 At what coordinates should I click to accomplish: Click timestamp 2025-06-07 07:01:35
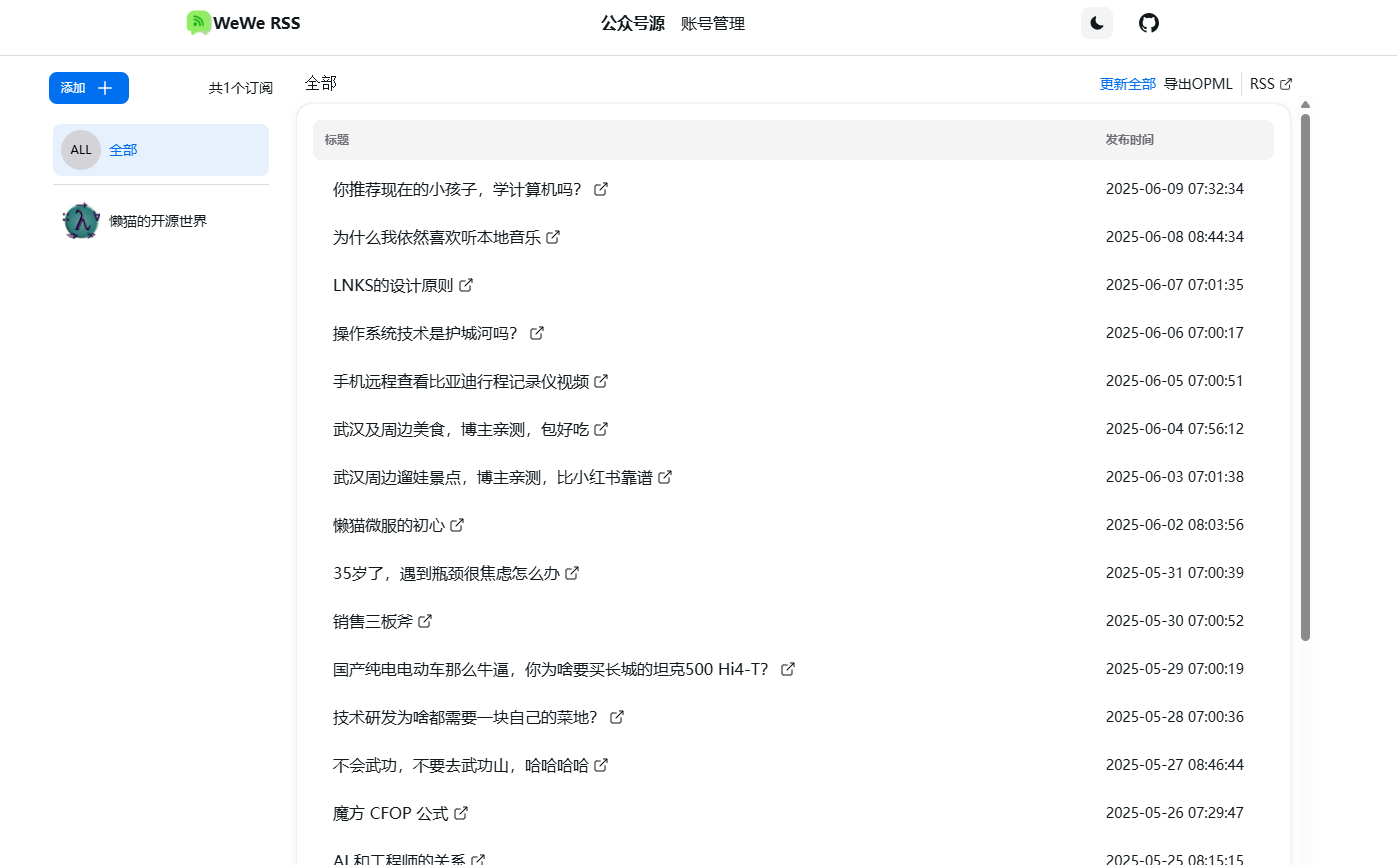1175,285
